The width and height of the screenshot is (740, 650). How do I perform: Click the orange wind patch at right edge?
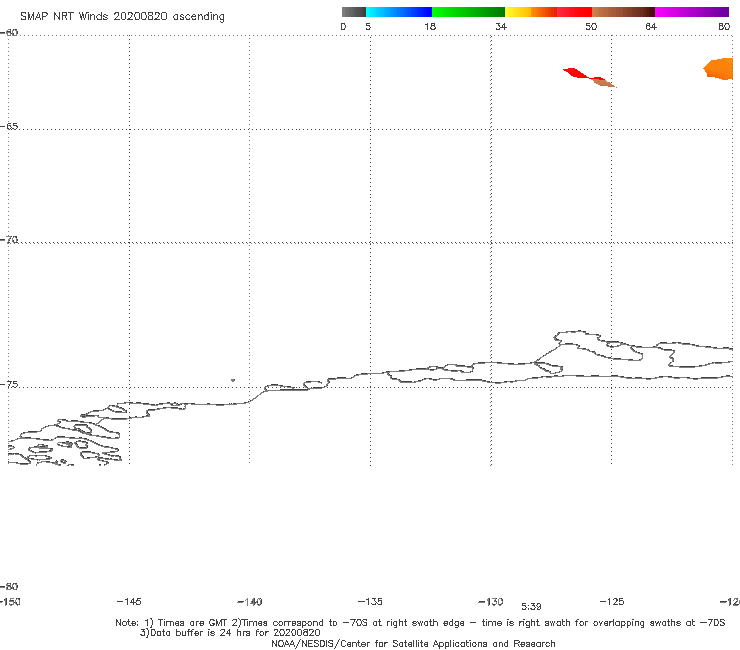719,69
